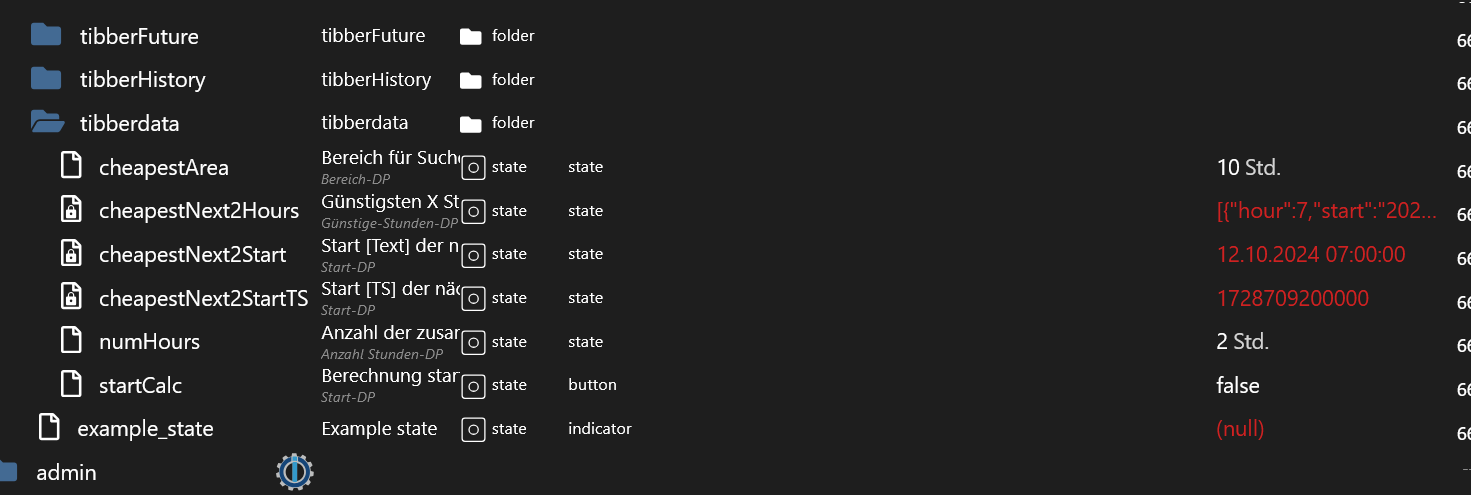Viewport: 1471px width, 495px height.
Task: Click the locked cheapestNext2StartTS file icon
Action: click(71, 298)
